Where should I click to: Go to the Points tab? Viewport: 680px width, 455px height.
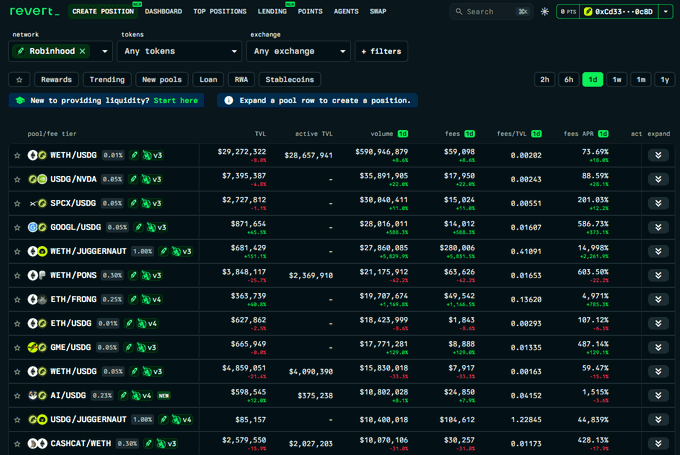click(310, 12)
